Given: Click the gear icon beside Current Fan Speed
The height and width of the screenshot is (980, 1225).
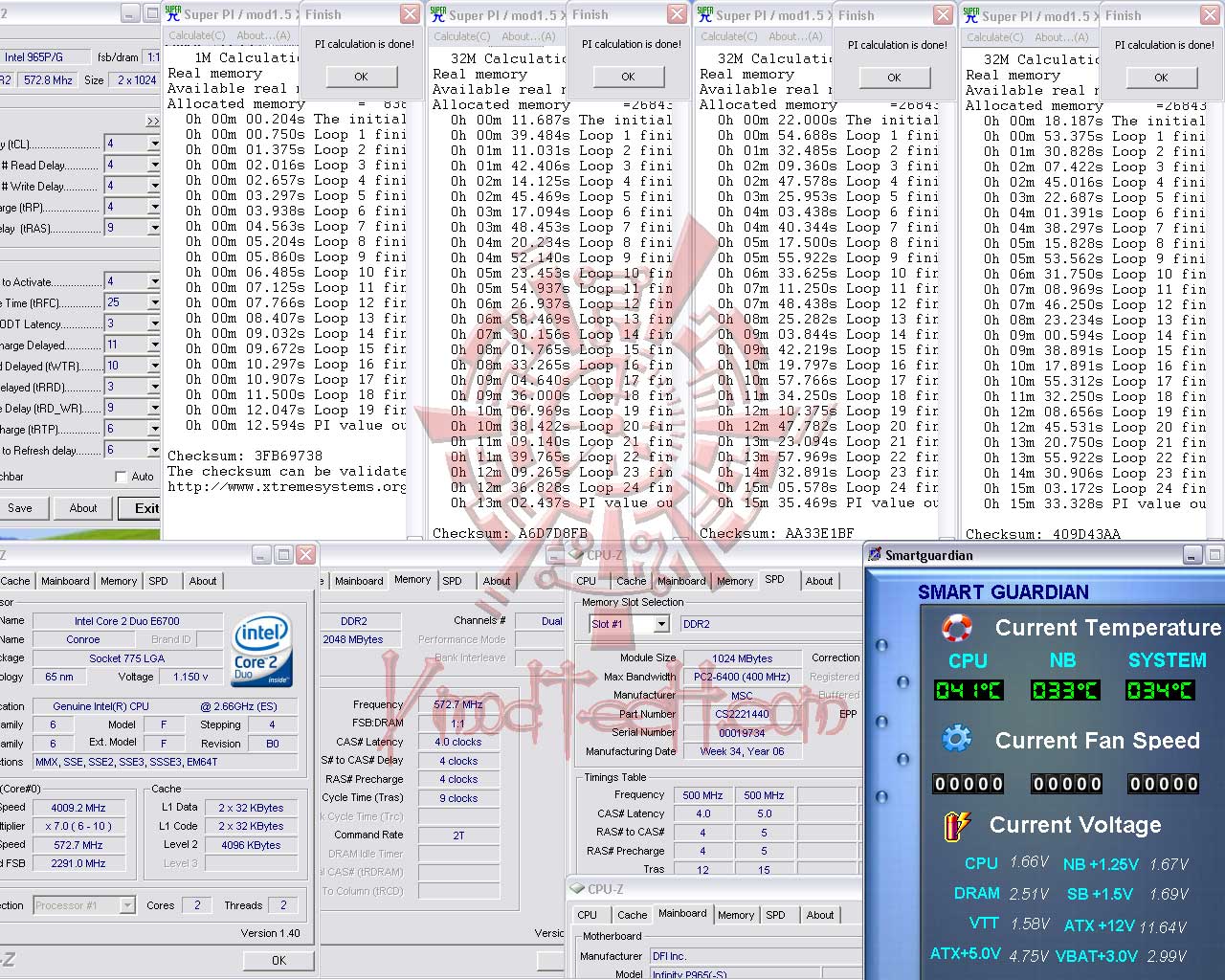Looking at the screenshot, I should [957, 740].
